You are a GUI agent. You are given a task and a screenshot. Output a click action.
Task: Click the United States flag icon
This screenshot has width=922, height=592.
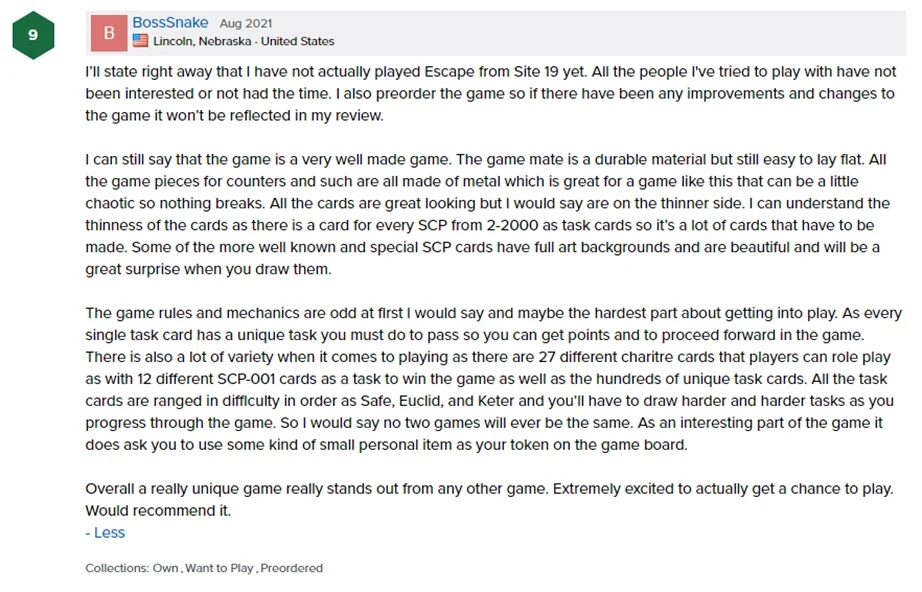(x=140, y=41)
